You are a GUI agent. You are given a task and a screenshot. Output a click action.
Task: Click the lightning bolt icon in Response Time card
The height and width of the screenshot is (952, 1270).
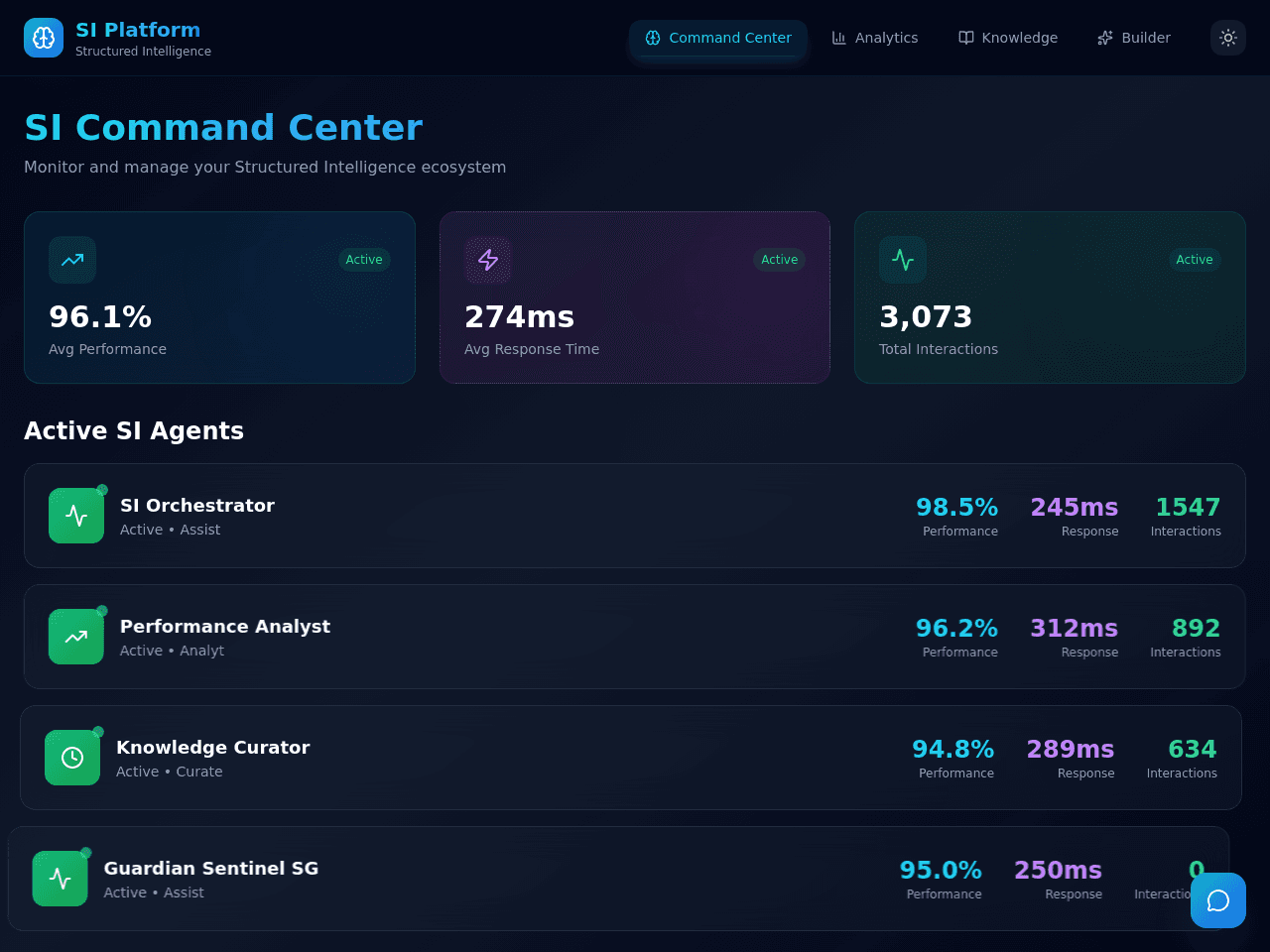(x=488, y=260)
